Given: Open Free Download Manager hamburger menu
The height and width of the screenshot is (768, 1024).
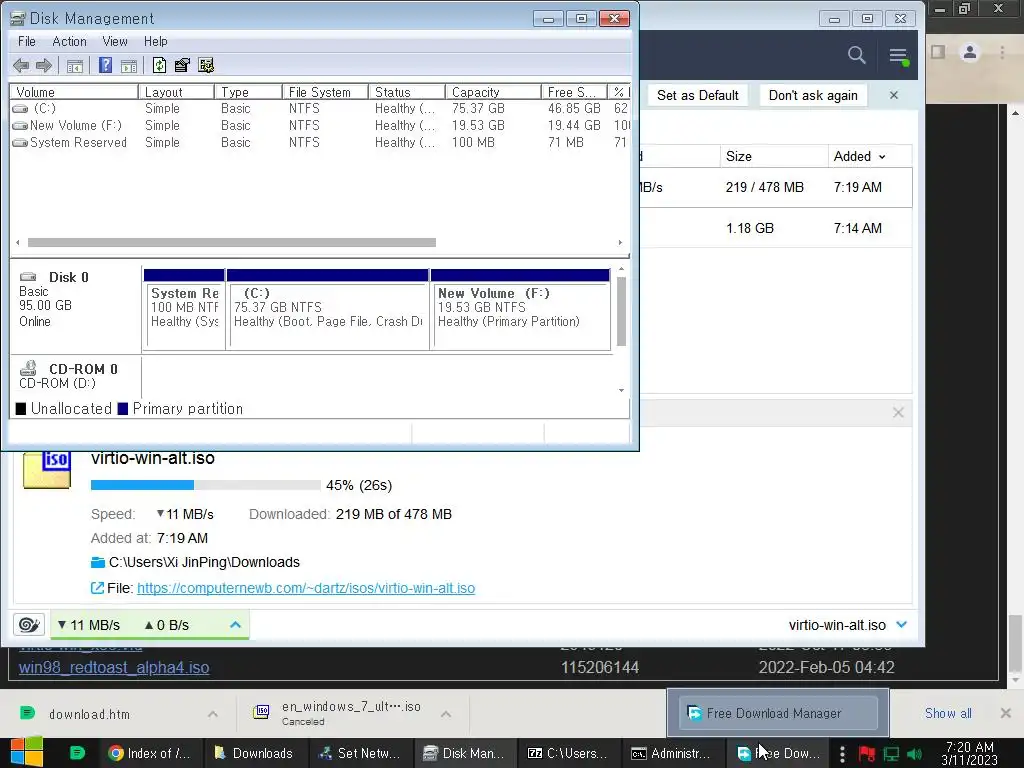Looking at the screenshot, I should coord(899,56).
